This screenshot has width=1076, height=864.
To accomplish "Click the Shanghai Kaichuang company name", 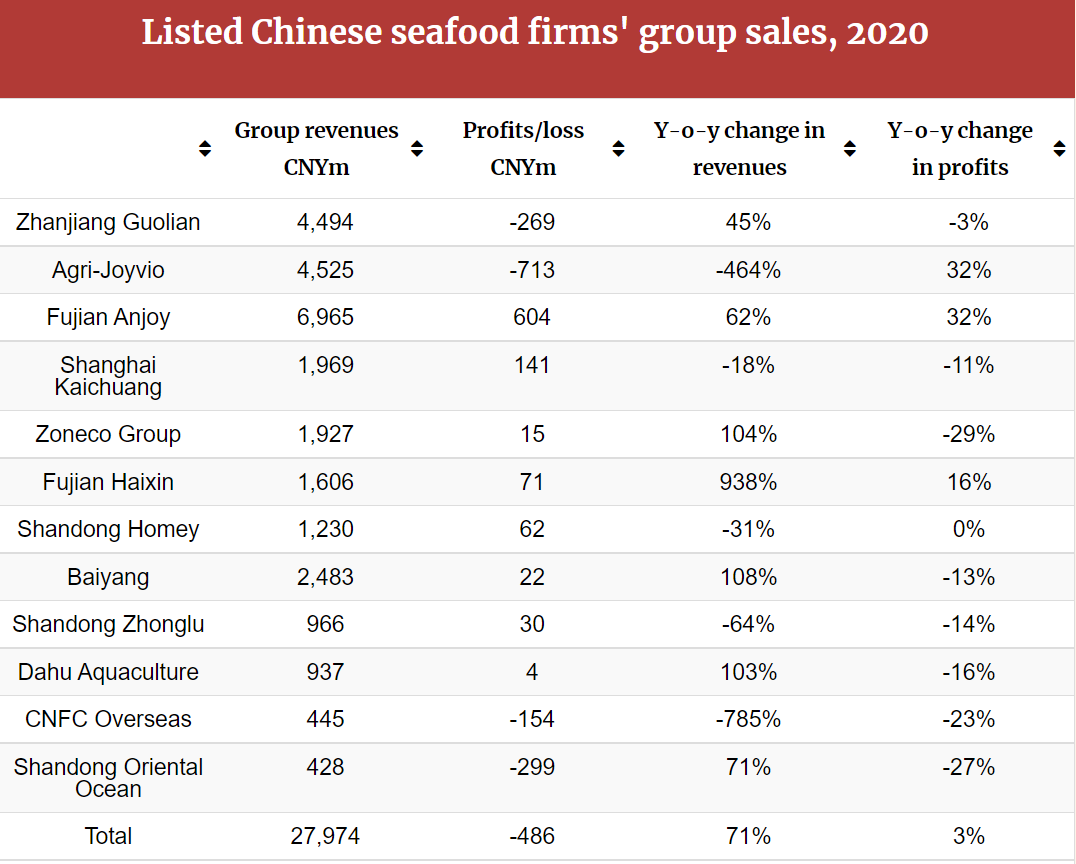I will click(108, 376).
